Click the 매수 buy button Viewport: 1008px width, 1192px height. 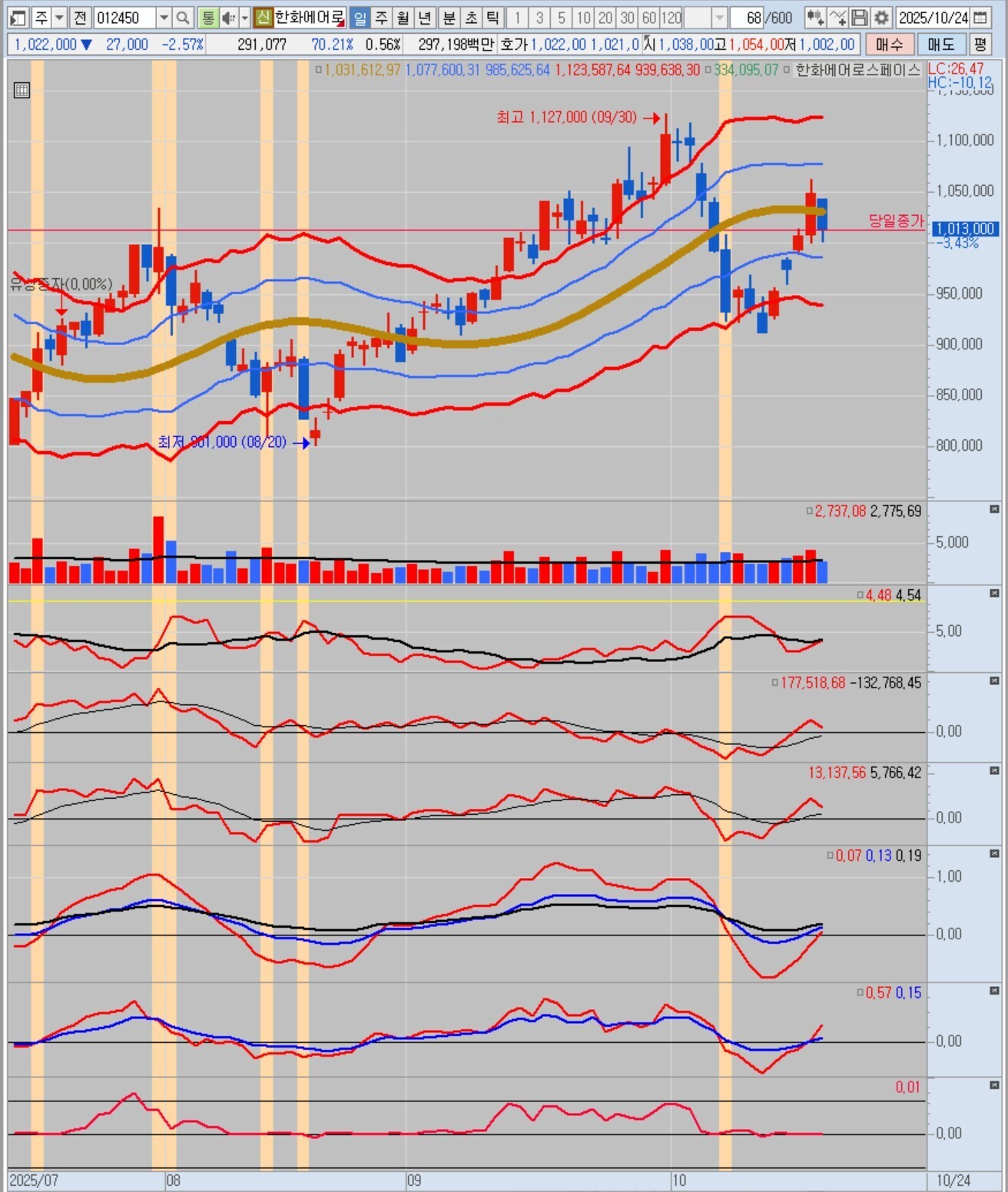pyautogui.click(x=890, y=45)
